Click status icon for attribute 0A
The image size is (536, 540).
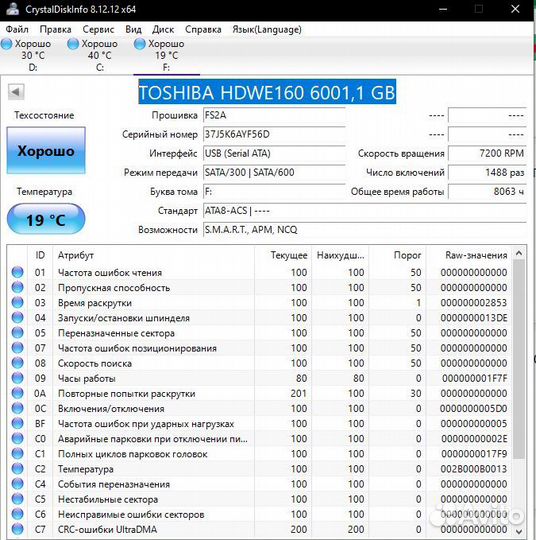(18, 393)
